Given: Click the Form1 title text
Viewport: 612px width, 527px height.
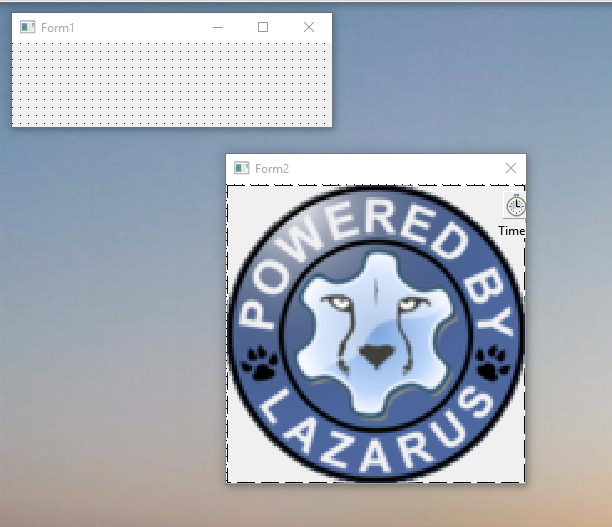Looking at the screenshot, I should [57, 28].
